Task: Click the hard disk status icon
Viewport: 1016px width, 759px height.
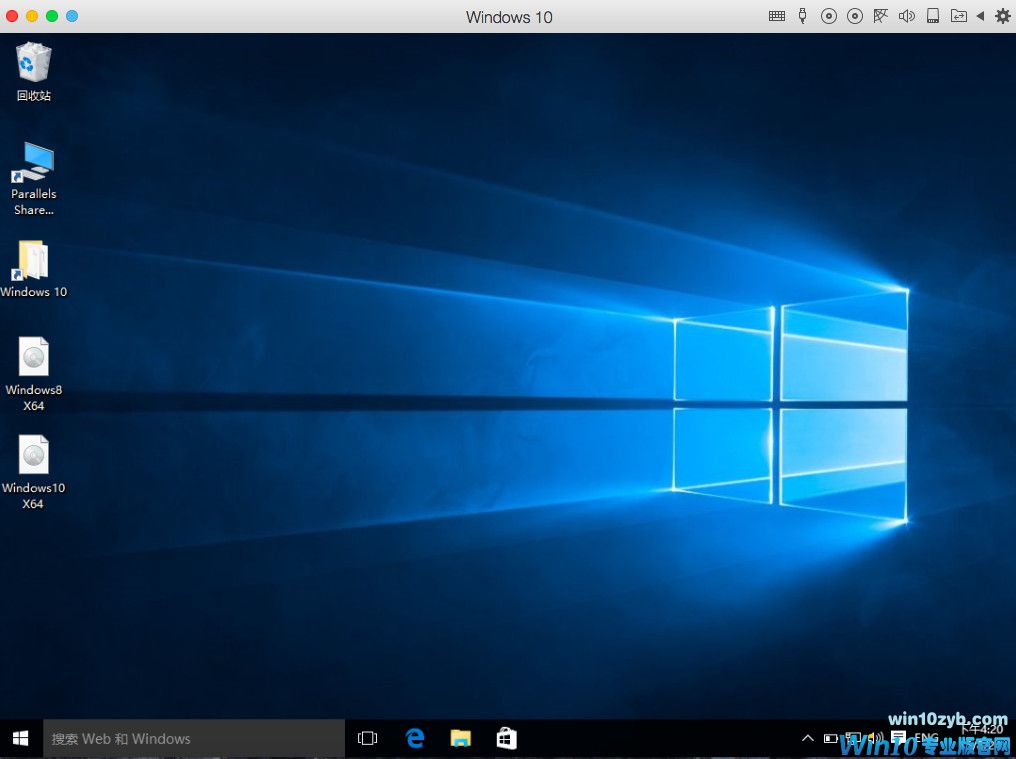Action: 933,16
